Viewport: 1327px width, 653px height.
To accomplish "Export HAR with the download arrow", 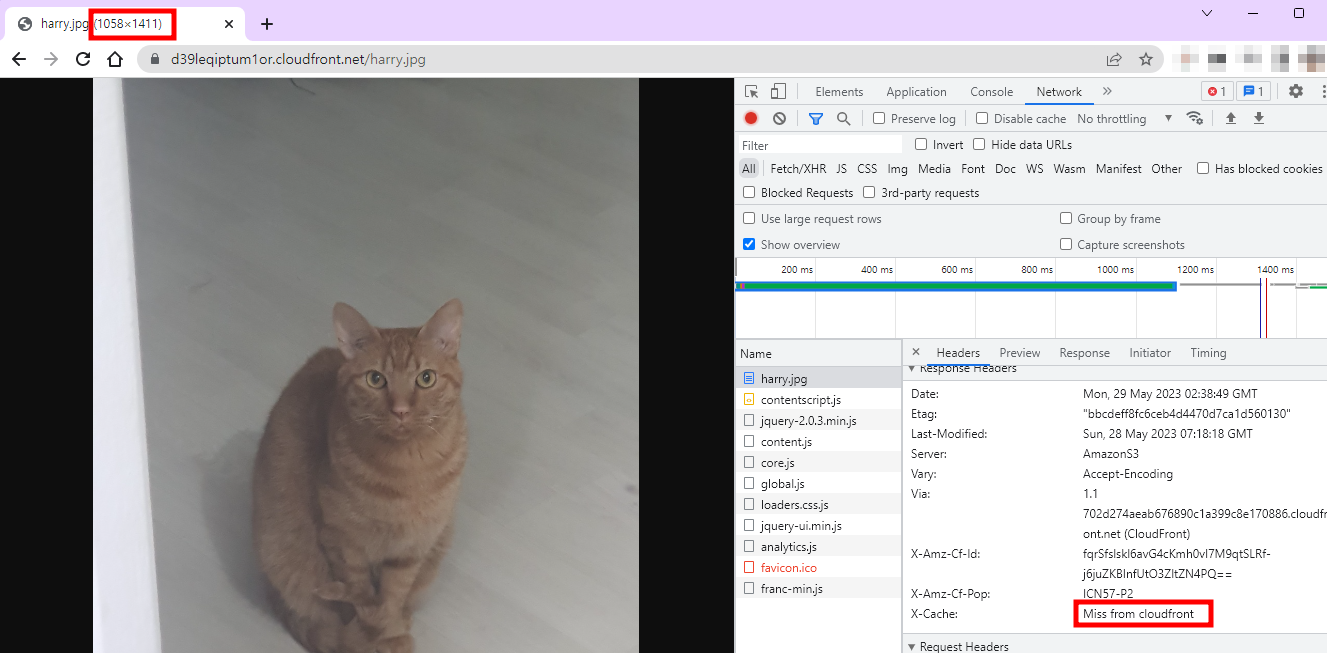I will pos(1259,118).
